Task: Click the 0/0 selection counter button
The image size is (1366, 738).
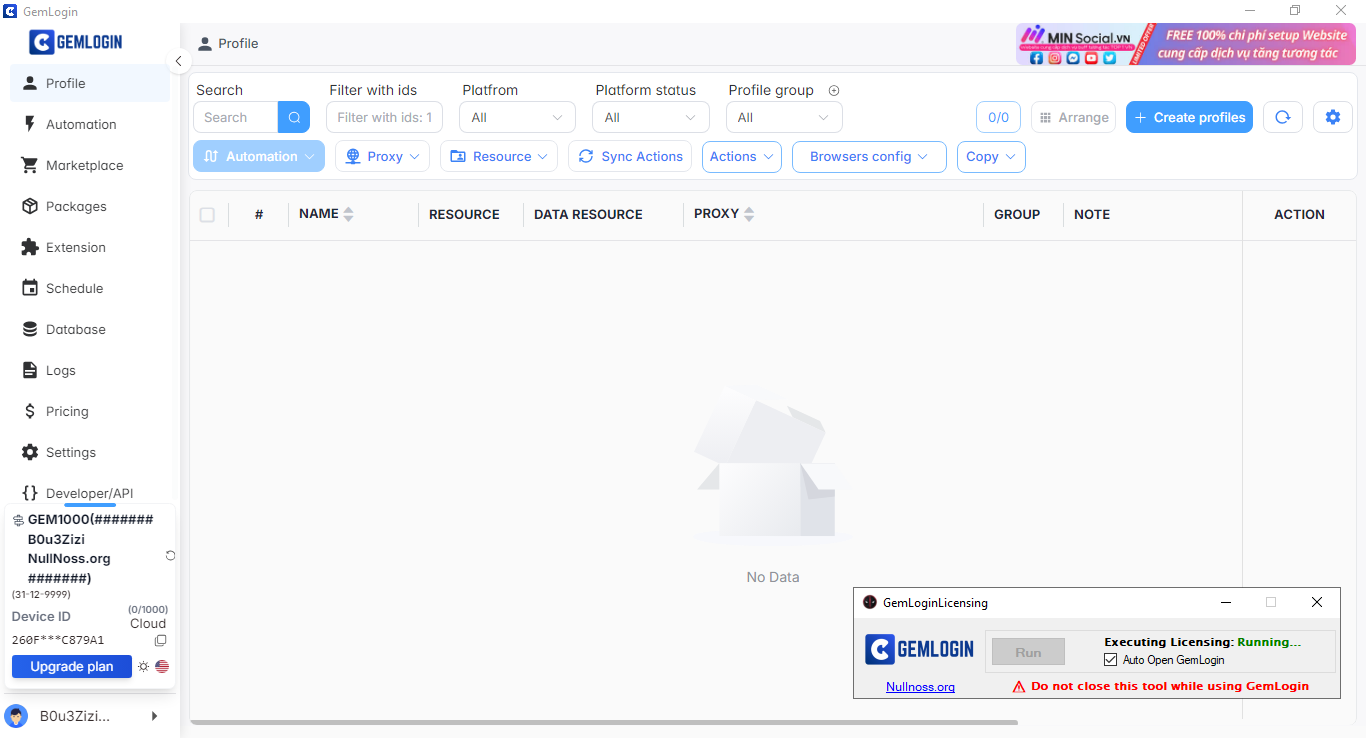Action: [998, 117]
